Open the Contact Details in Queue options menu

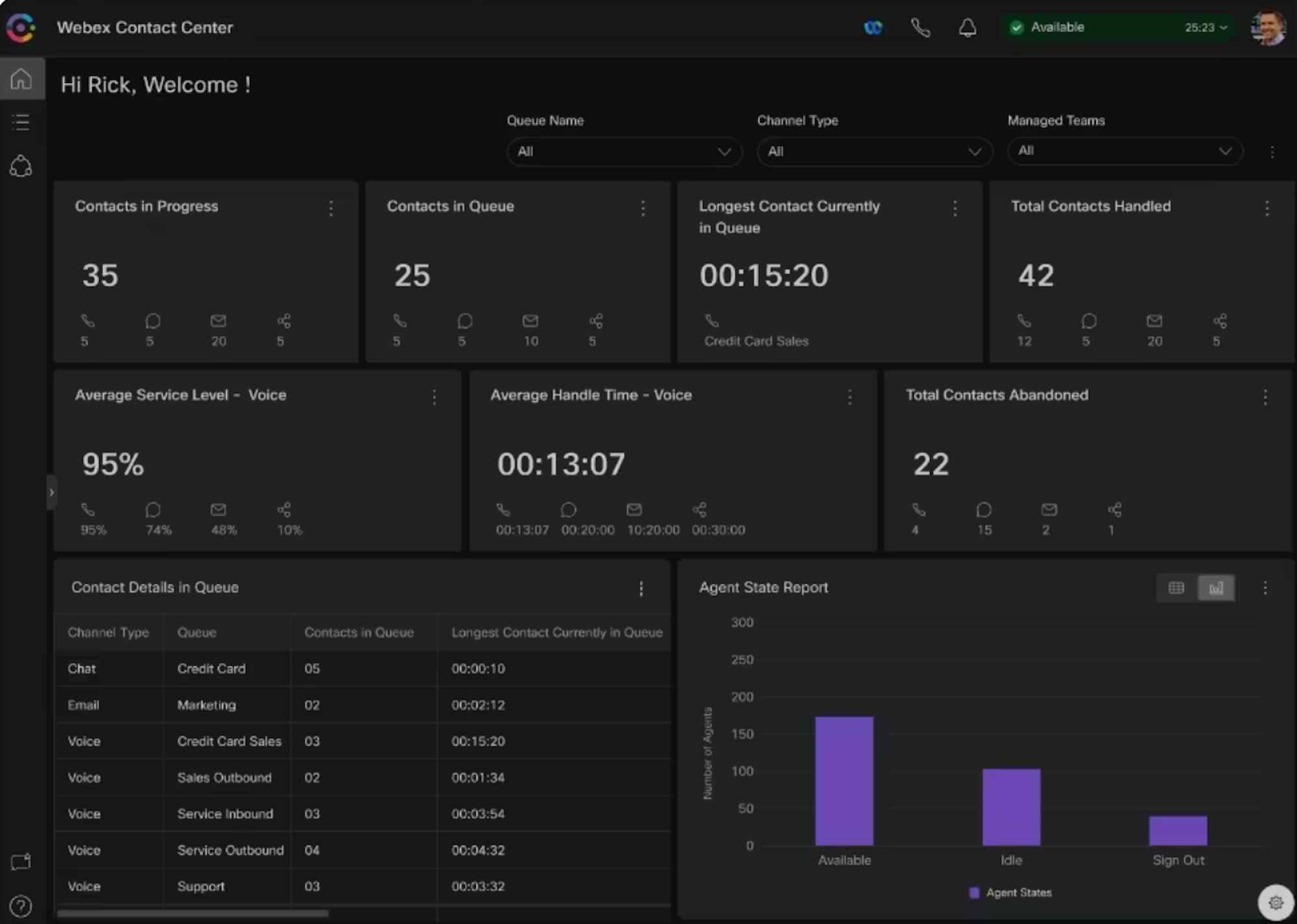(x=642, y=588)
